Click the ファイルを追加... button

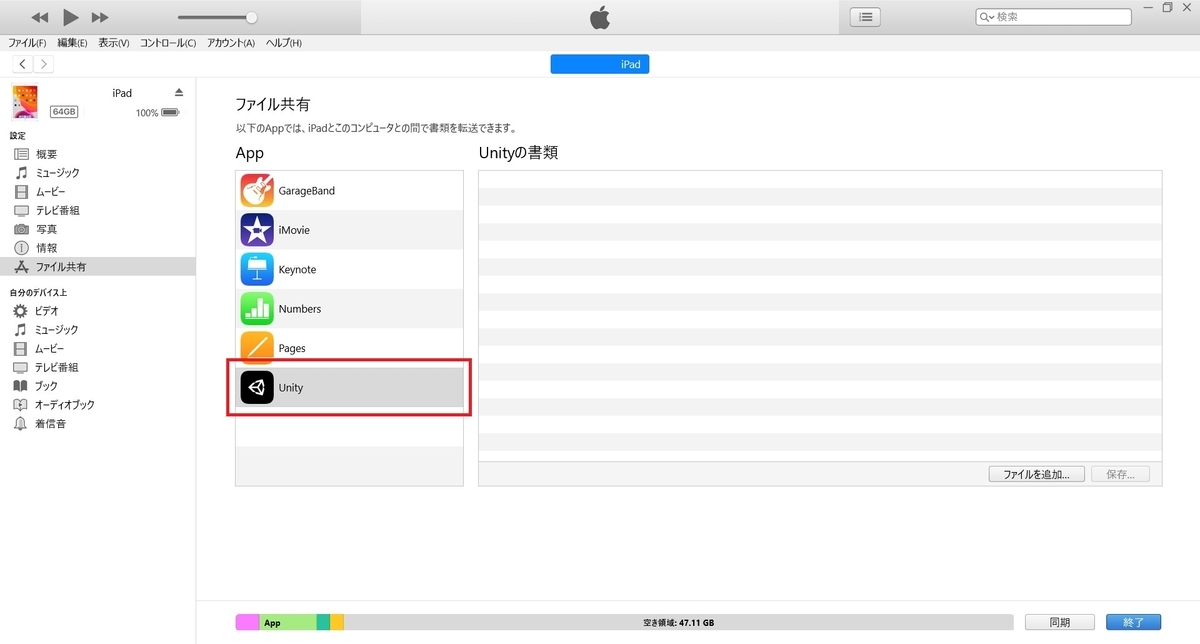(1036, 474)
